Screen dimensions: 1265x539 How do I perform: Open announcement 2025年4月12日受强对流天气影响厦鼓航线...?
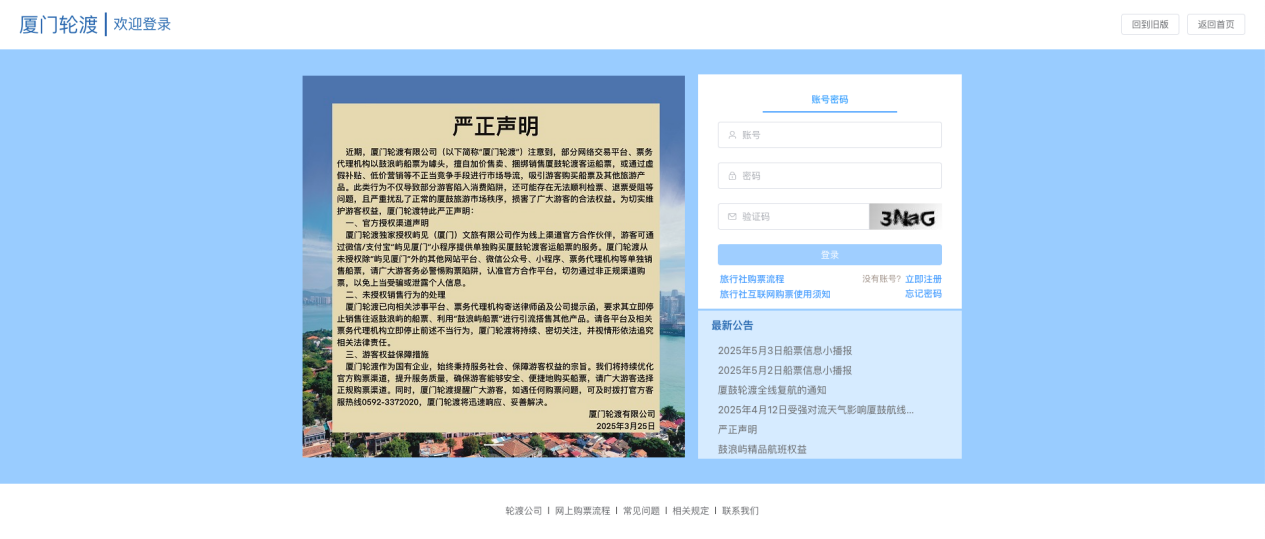pos(816,410)
